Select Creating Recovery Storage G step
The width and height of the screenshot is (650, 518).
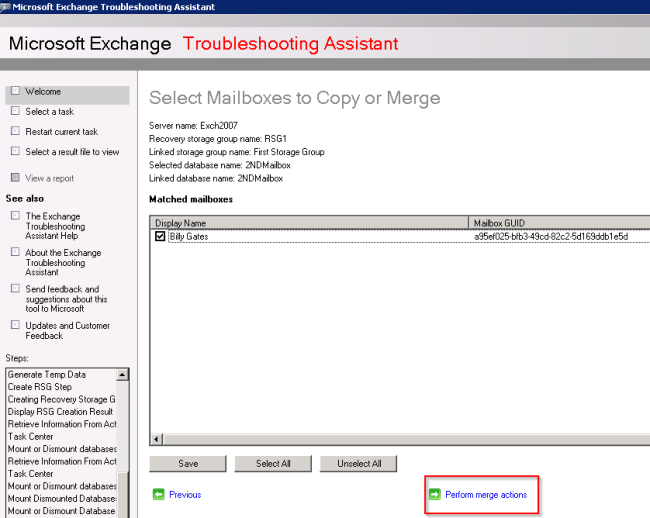61,399
